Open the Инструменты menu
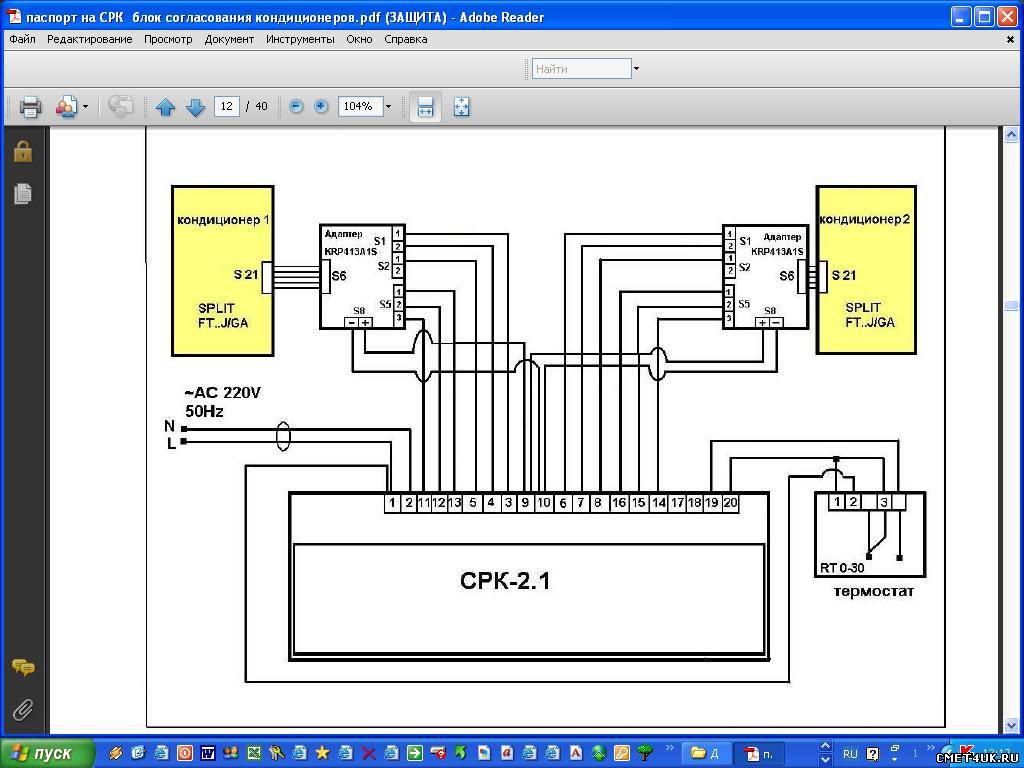Screen dimensions: 1024x768 click(x=300, y=39)
